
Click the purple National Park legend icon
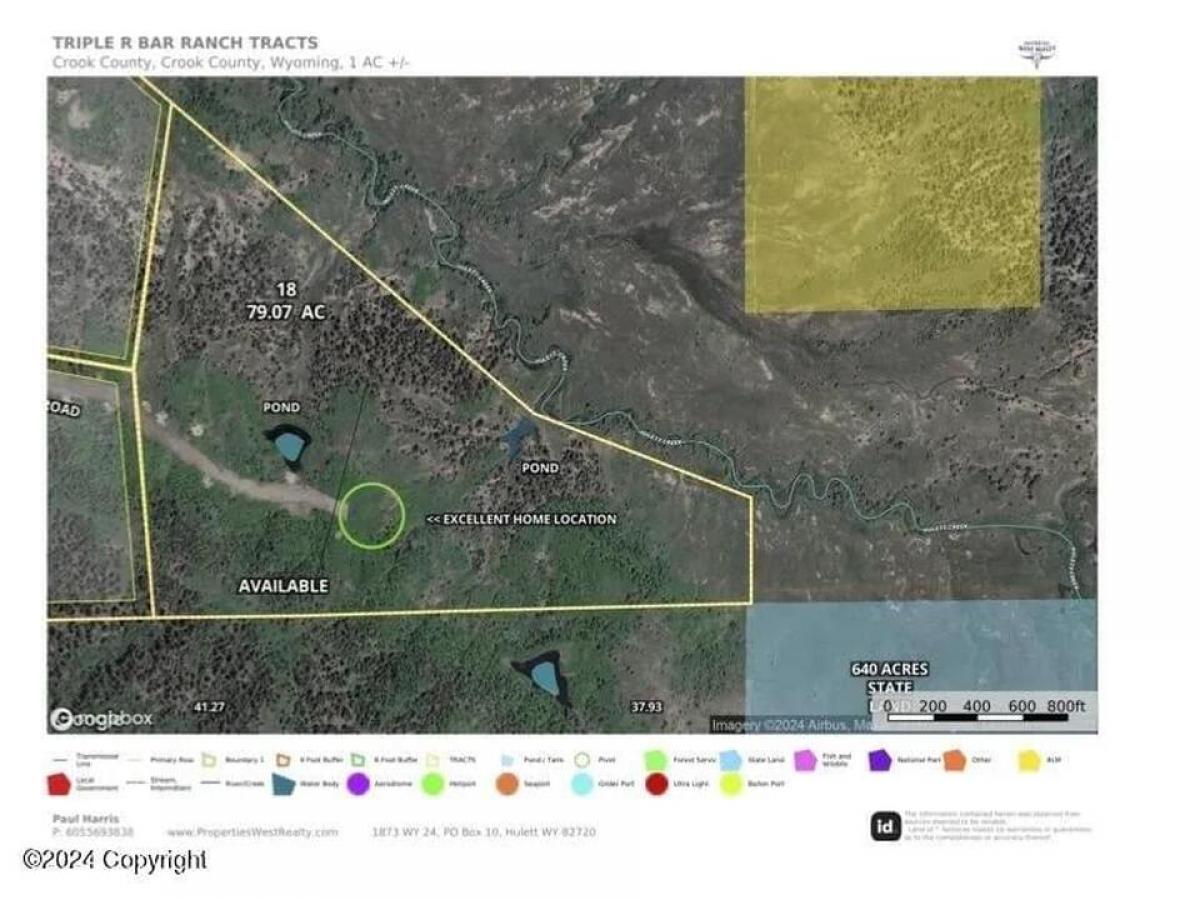[x=880, y=762]
